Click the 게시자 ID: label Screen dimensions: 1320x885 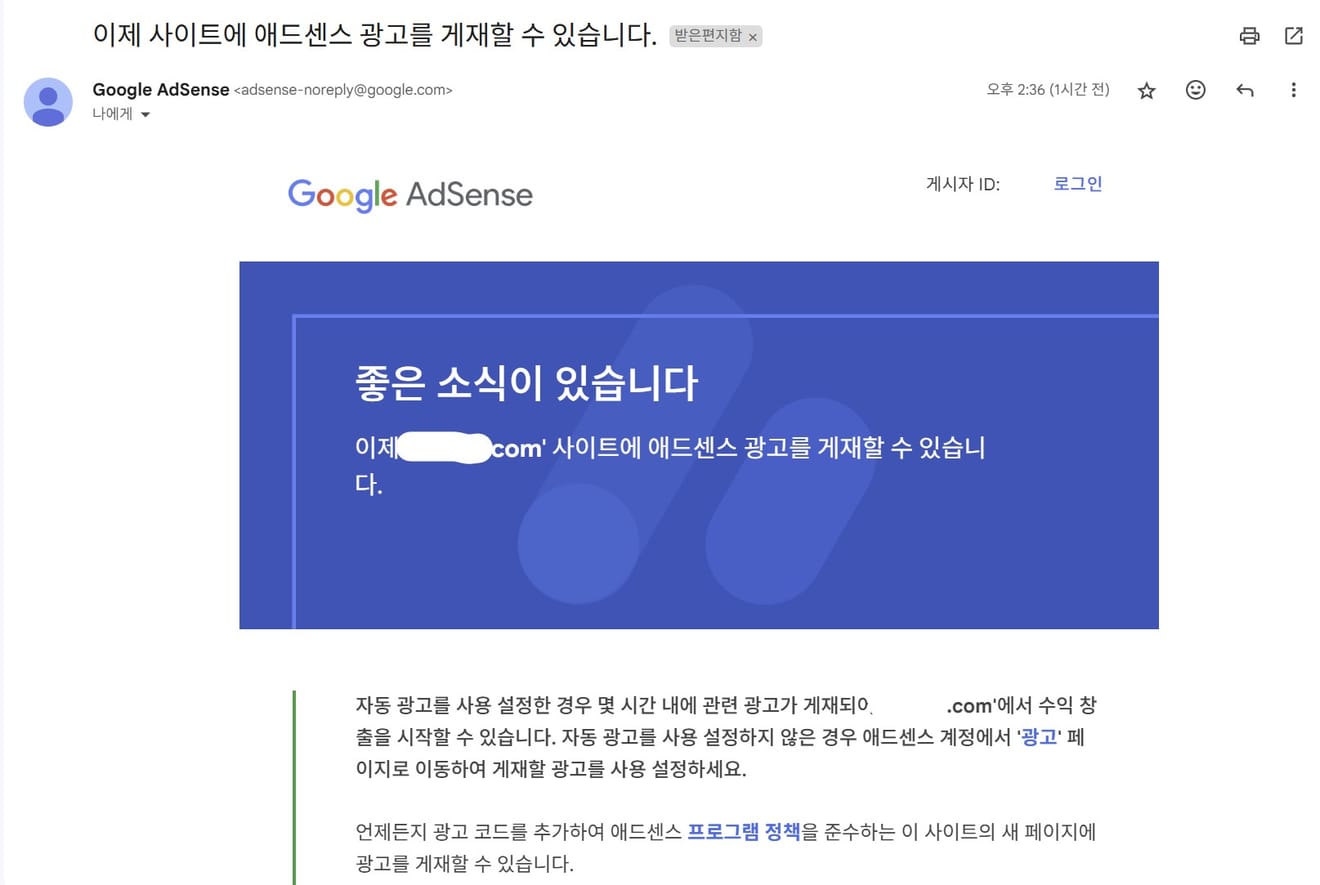click(x=963, y=184)
